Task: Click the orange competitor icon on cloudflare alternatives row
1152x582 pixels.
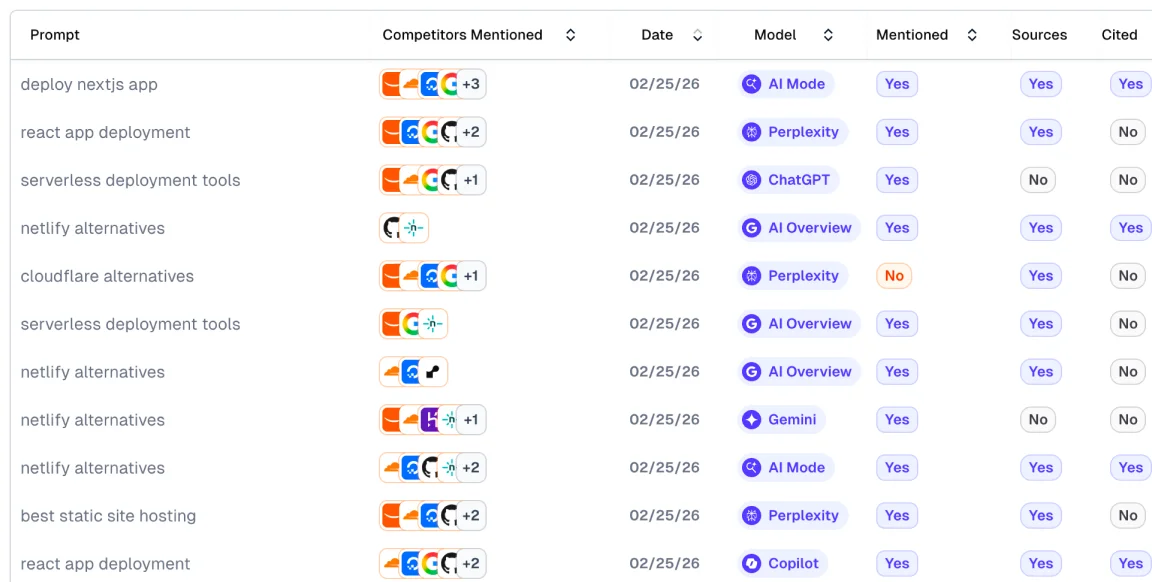Action: 390,276
